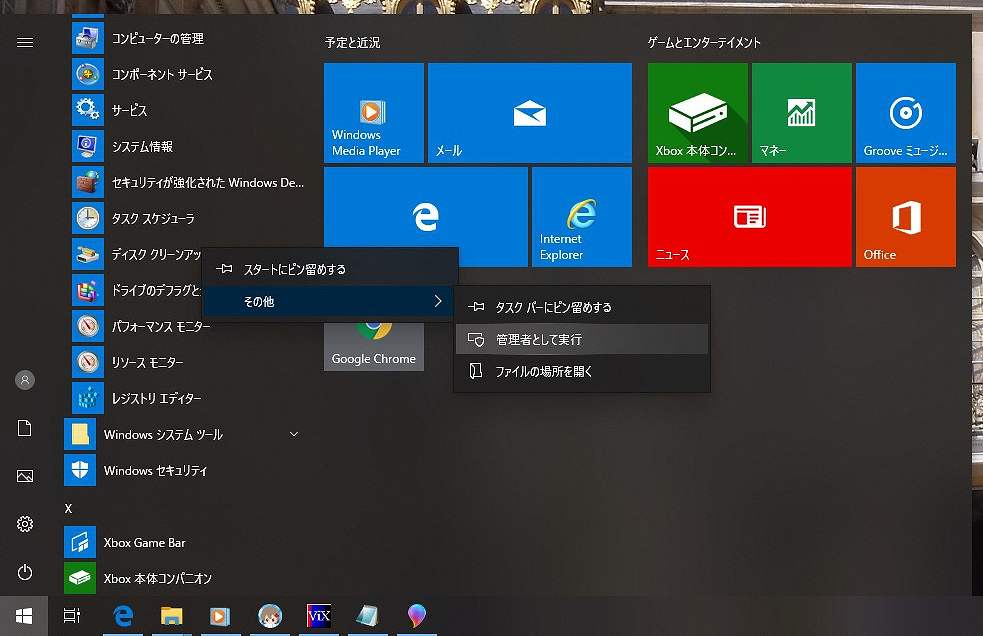The height and width of the screenshot is (636, 983).
Task: Open Media Player icon on taskbar
Action: 220,616
